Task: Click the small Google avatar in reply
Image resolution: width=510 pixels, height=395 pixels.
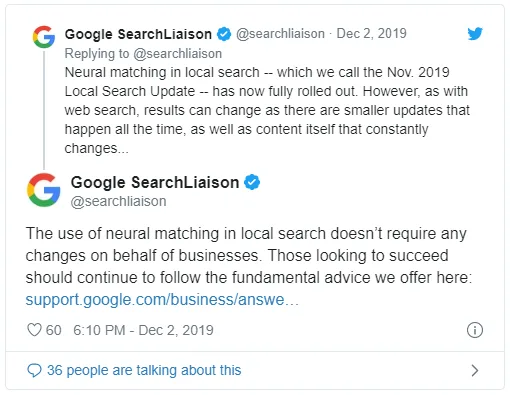Action: [44, 37]
